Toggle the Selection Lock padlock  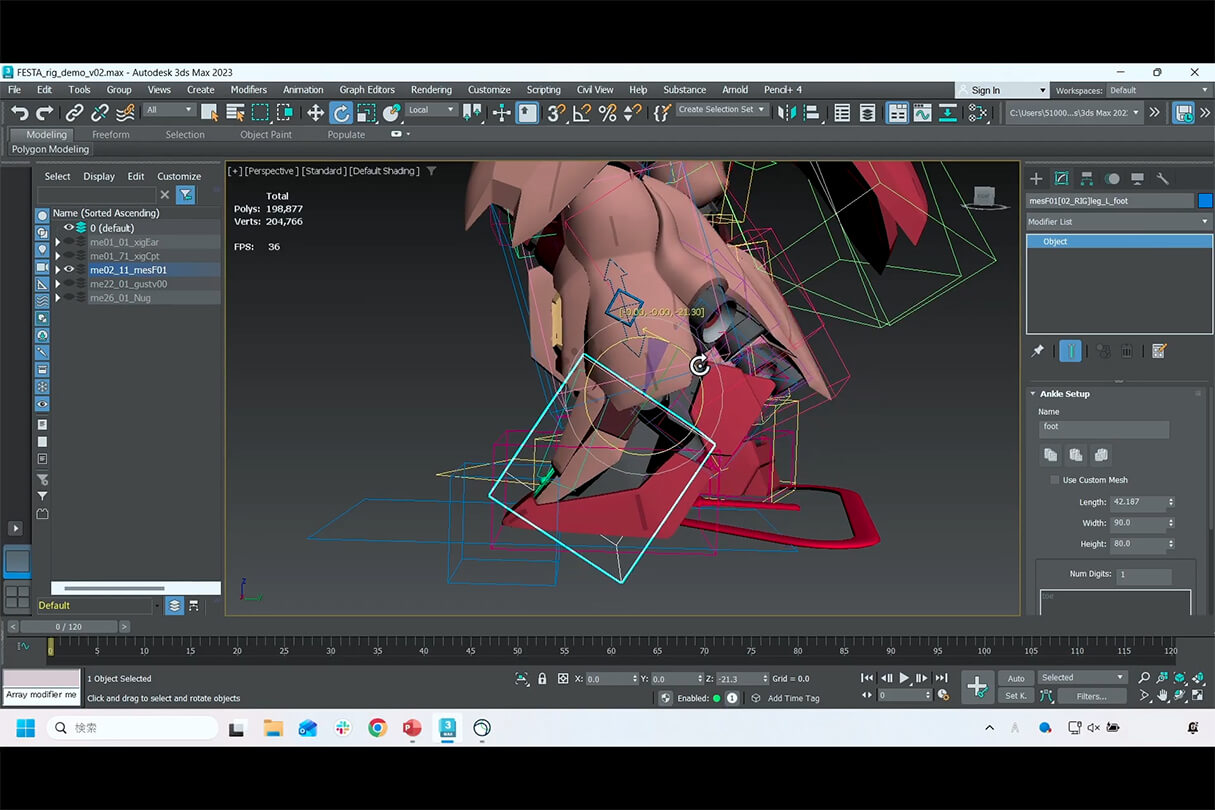(542, 678)
